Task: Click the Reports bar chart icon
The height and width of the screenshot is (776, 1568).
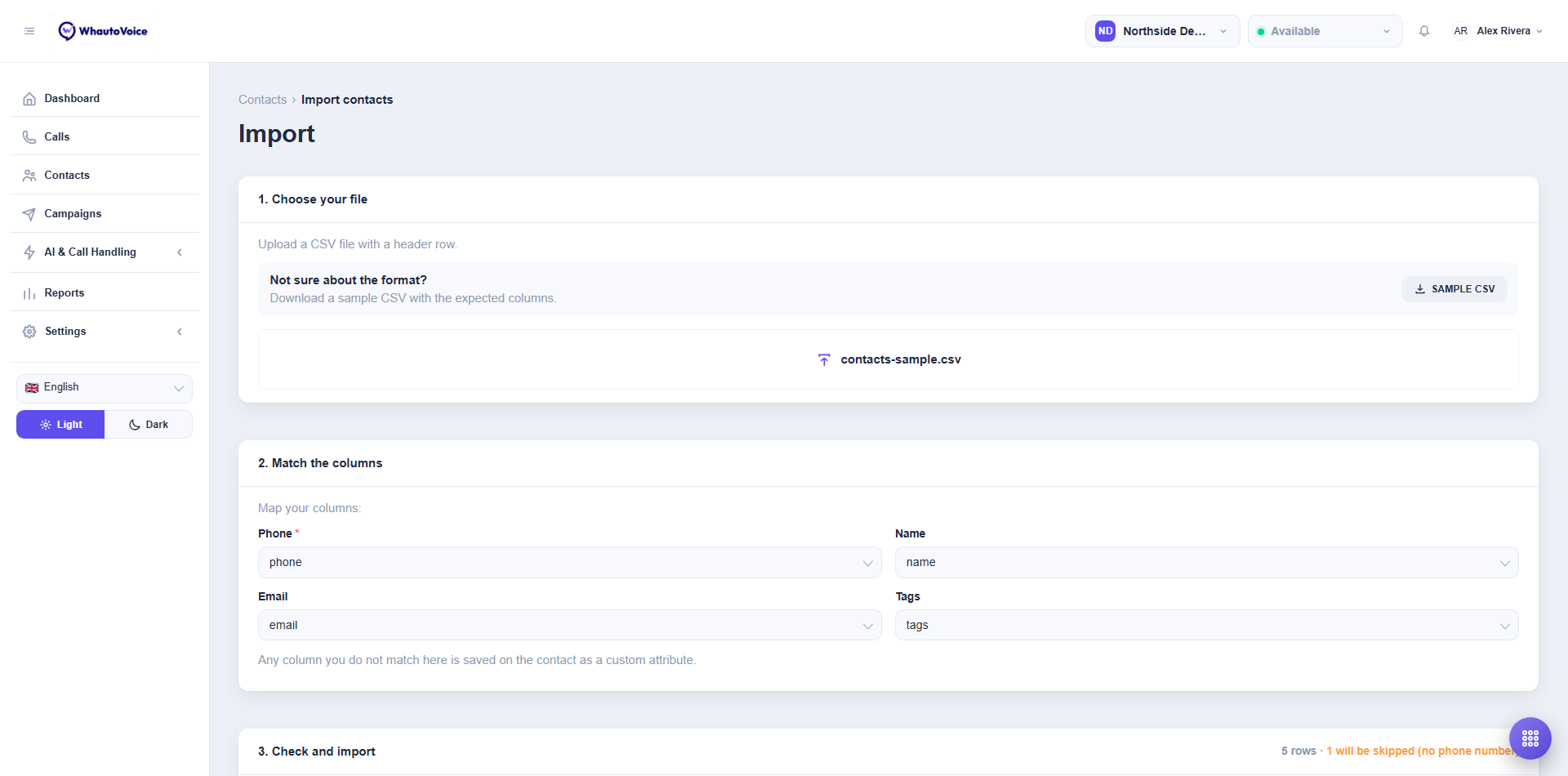Action: (x=29, y=293)
